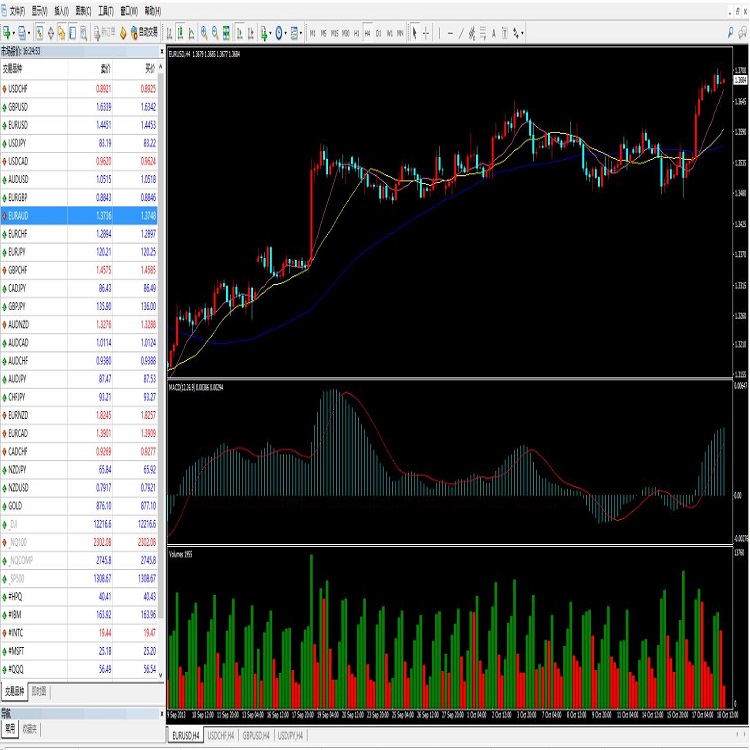Viewport: 750px width, 750px height.
Task: Open the 插入(I) Insert menu
Action: coord(62,11)
